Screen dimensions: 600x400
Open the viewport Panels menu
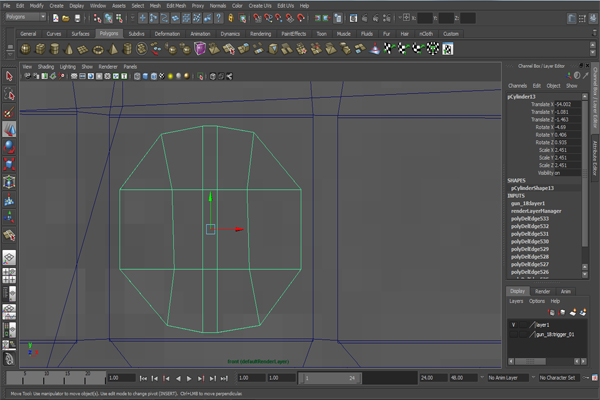[130, 67]
